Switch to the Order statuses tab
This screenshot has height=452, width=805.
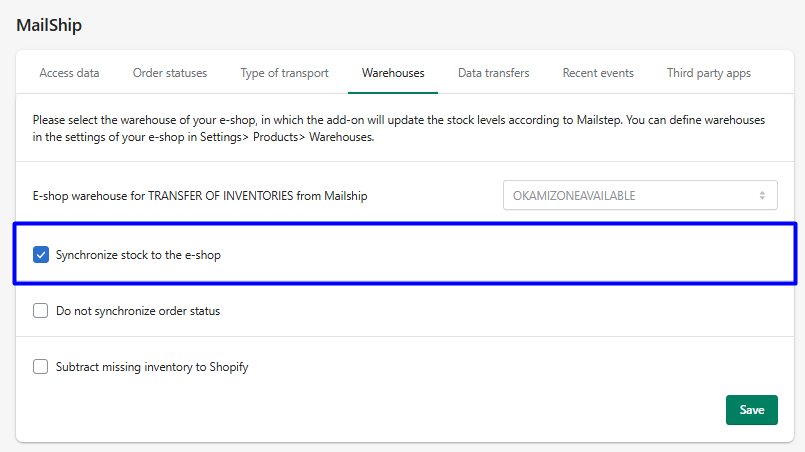(x=170, y=73)
